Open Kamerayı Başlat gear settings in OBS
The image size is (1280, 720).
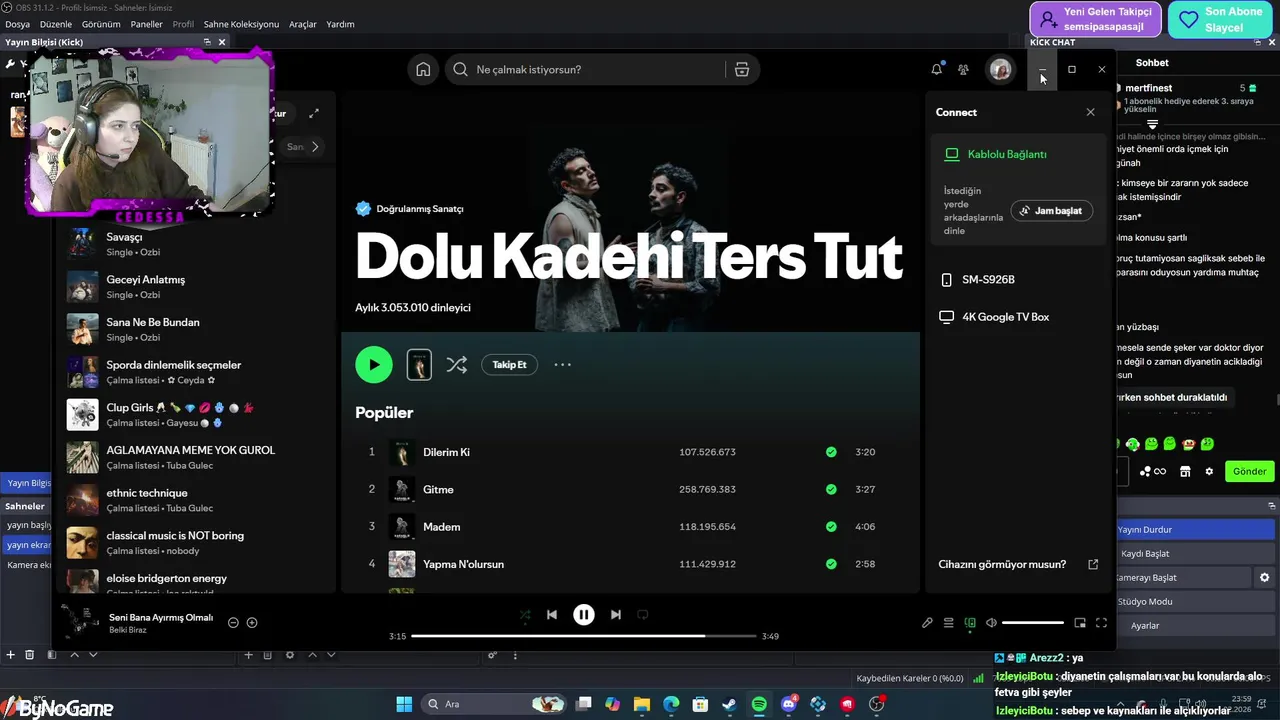[x=1264, y=577]
